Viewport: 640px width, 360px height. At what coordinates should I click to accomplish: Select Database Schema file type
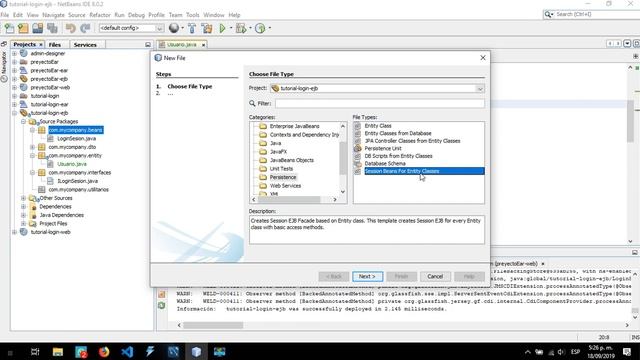click(x=385, y=163)
